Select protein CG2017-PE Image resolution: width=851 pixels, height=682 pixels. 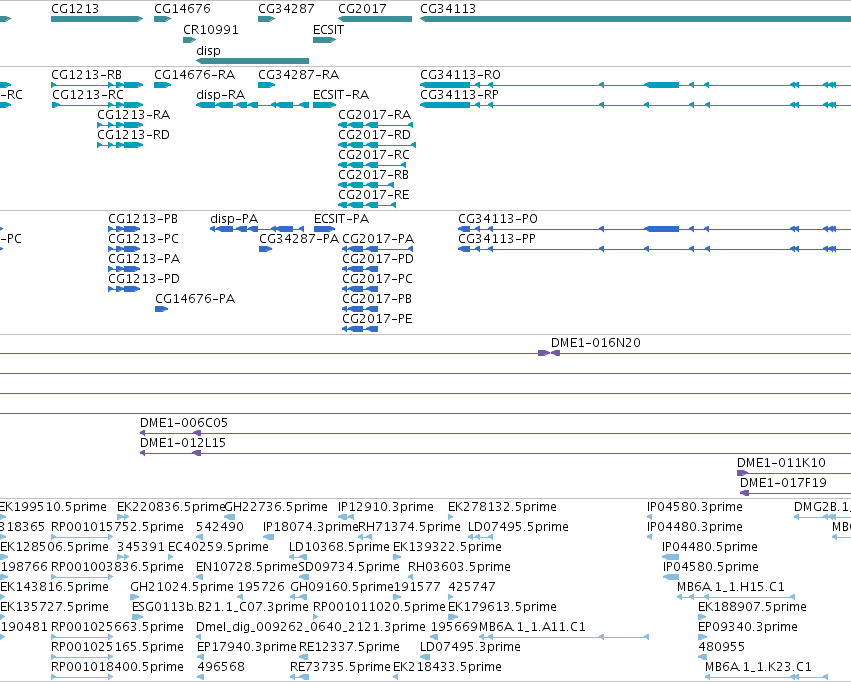pos(360,329)
